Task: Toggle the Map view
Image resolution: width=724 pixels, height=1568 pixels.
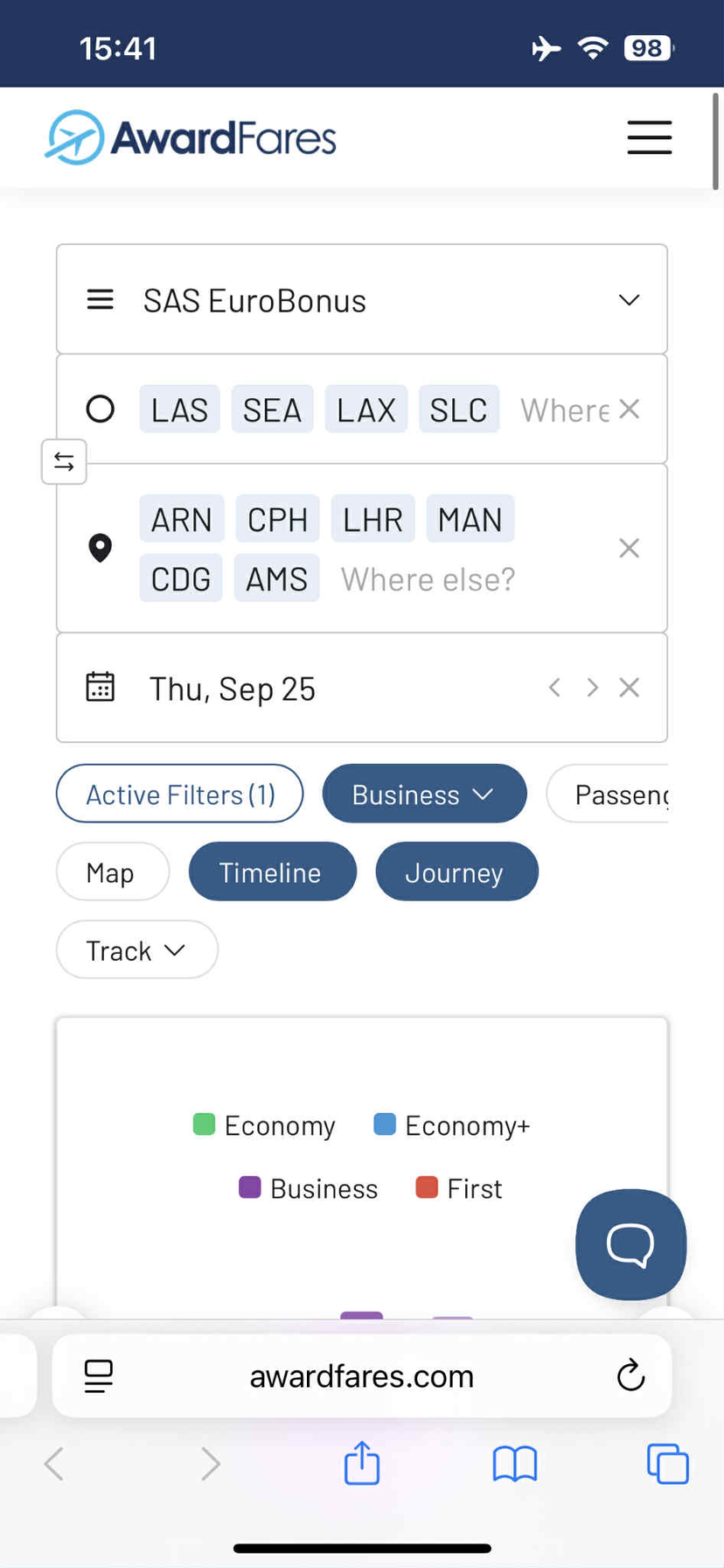Action: (x=112, y=871)
